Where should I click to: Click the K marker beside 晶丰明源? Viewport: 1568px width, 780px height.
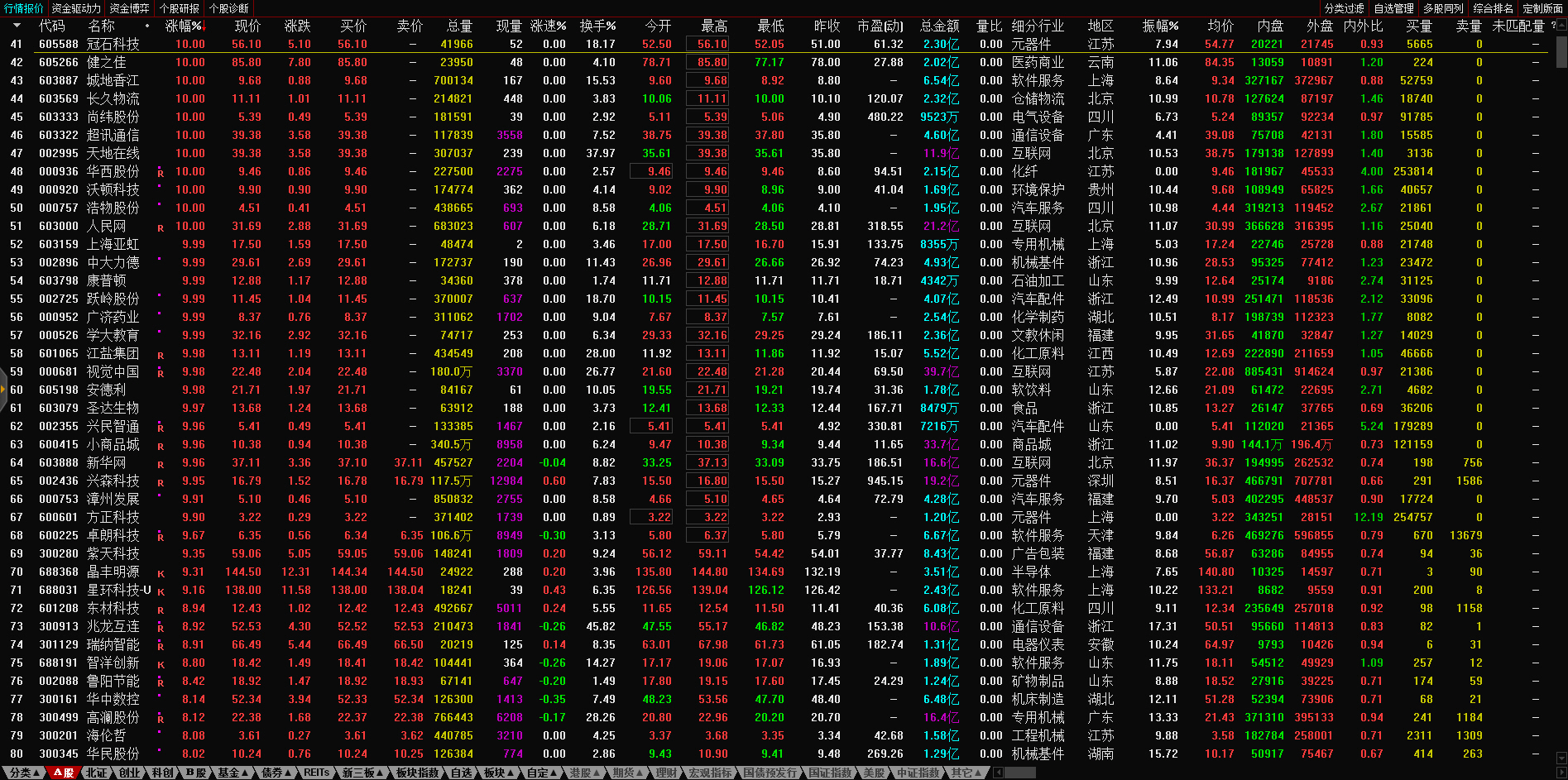[x=161, y=573]
